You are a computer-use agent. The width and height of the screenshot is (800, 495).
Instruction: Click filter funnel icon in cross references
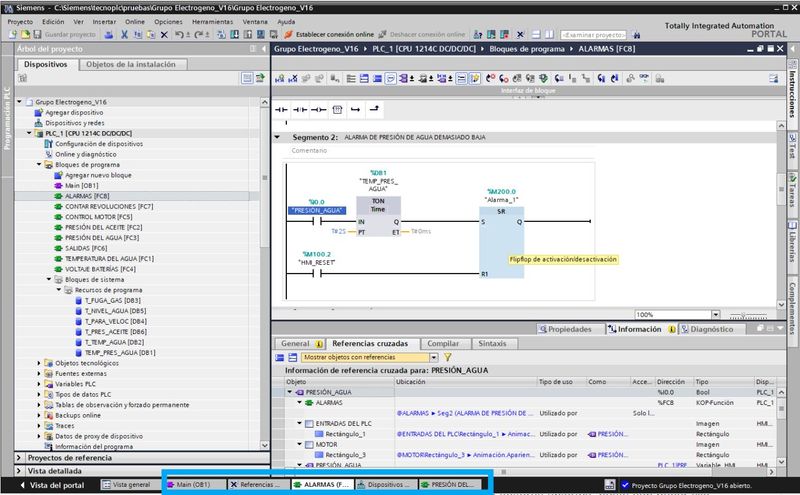click(447, 357)
